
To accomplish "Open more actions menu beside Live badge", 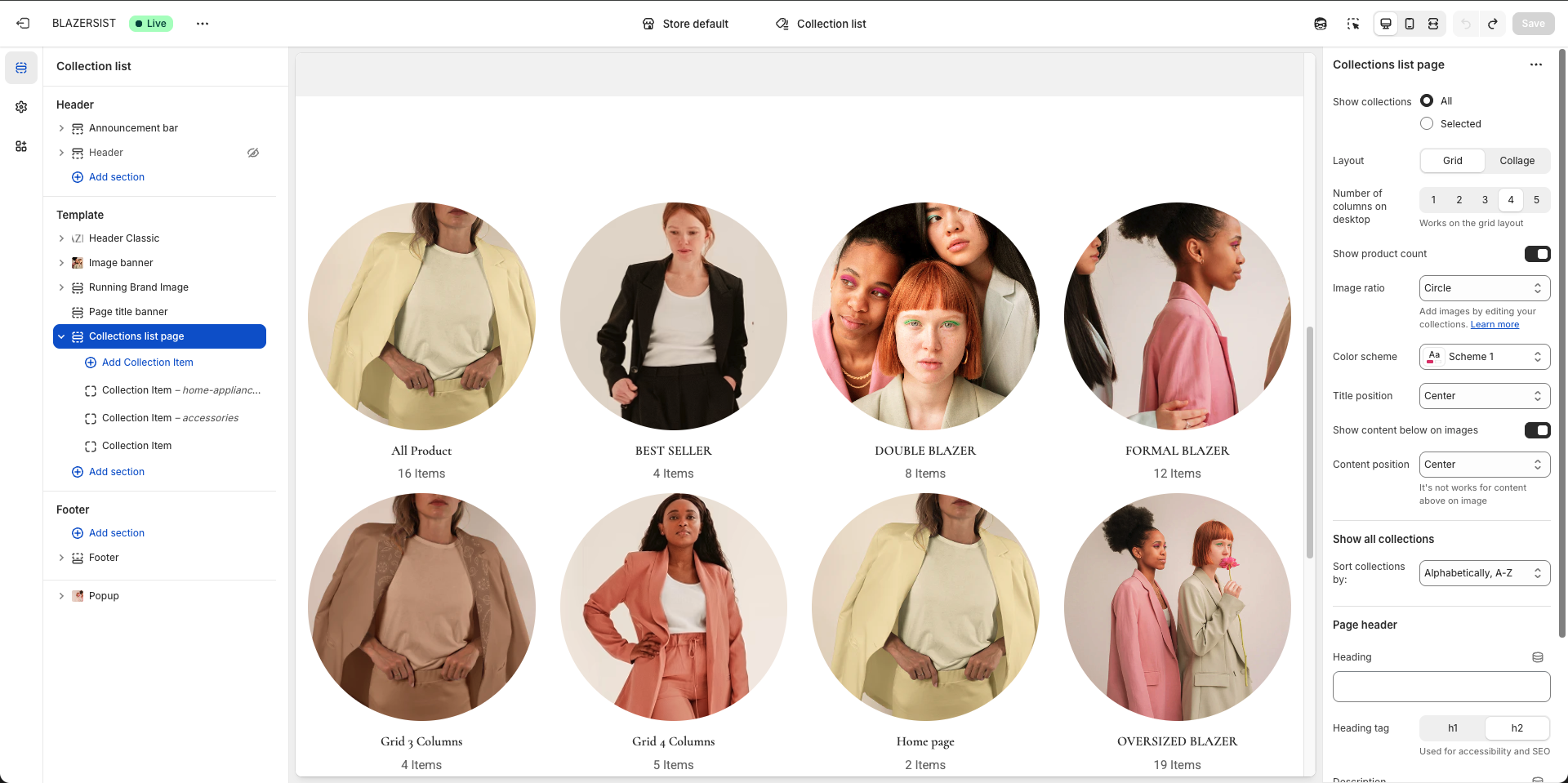I will coord(203,24).
